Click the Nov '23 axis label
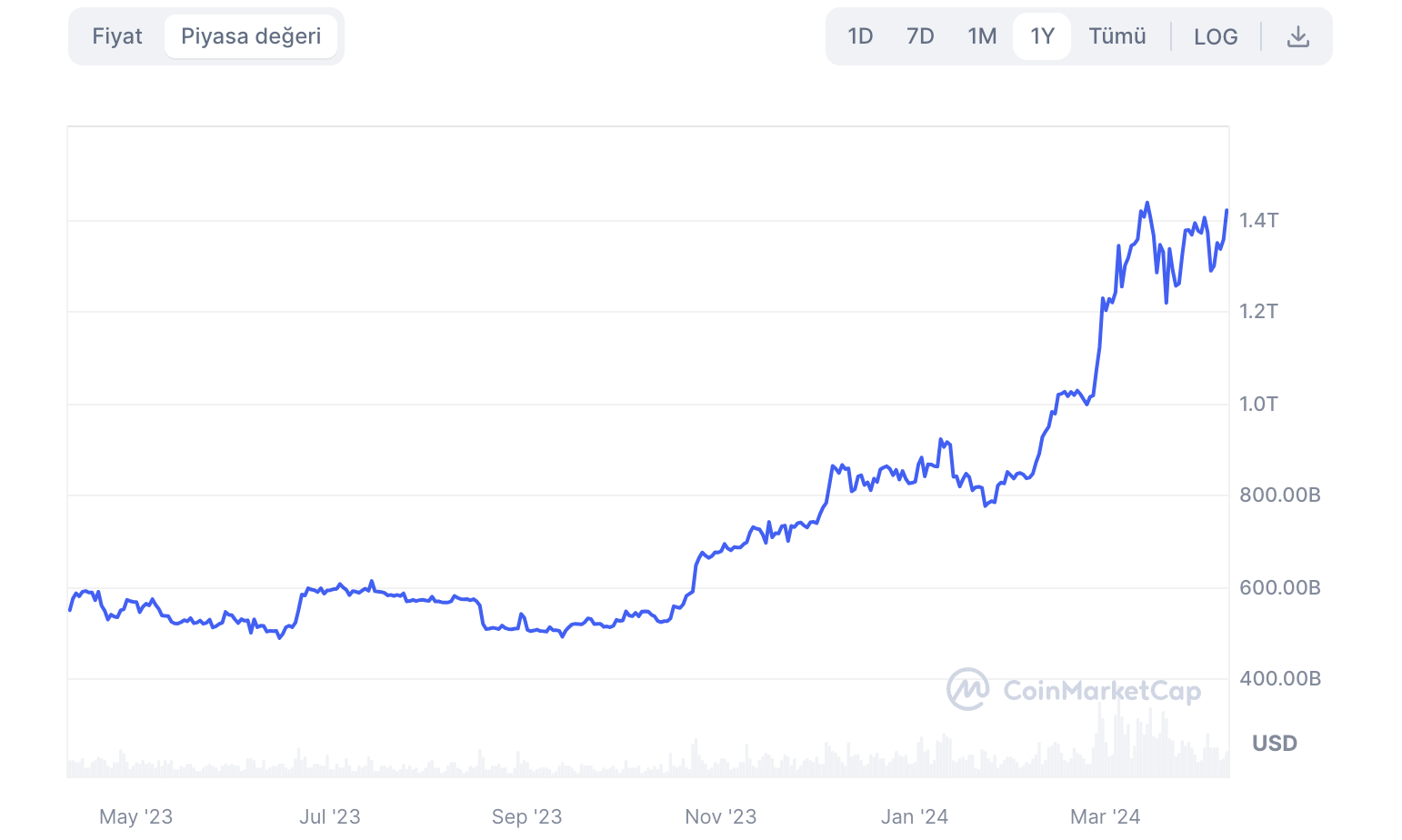This screenshot has height=840, width=1402. point(721,816)
